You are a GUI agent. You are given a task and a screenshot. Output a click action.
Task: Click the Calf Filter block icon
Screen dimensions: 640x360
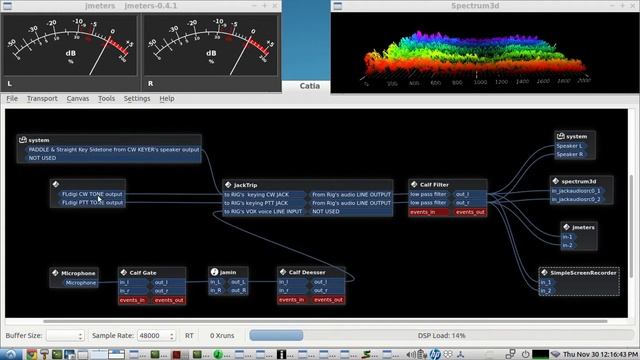tap(414, 184)
